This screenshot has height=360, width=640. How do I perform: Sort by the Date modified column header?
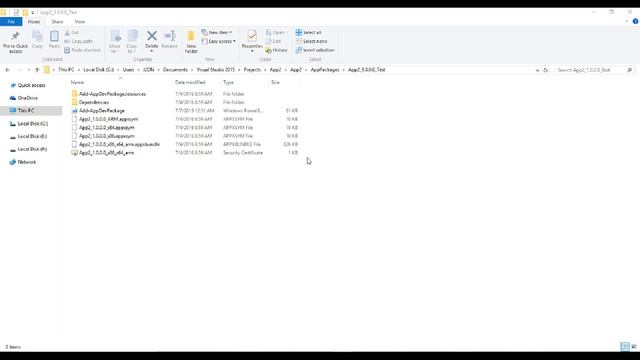(190, 82)
